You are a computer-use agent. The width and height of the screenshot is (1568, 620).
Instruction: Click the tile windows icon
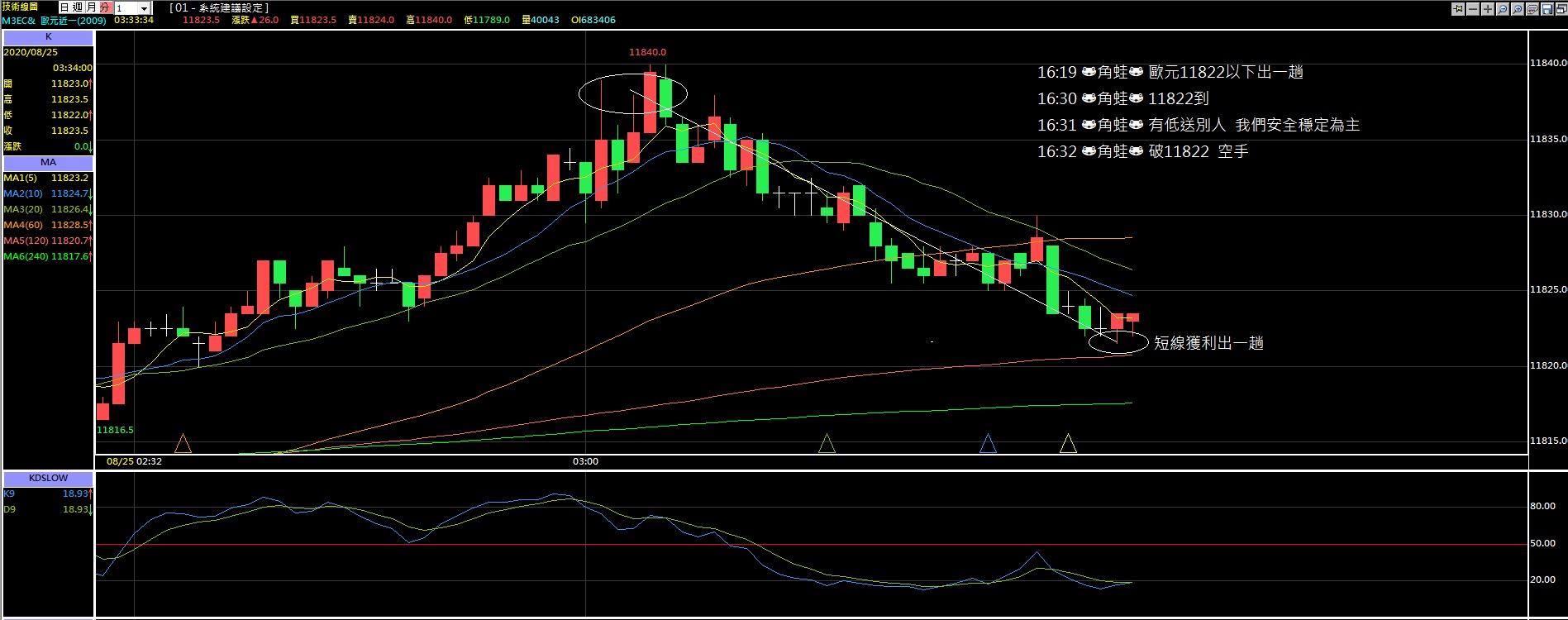1561,9
